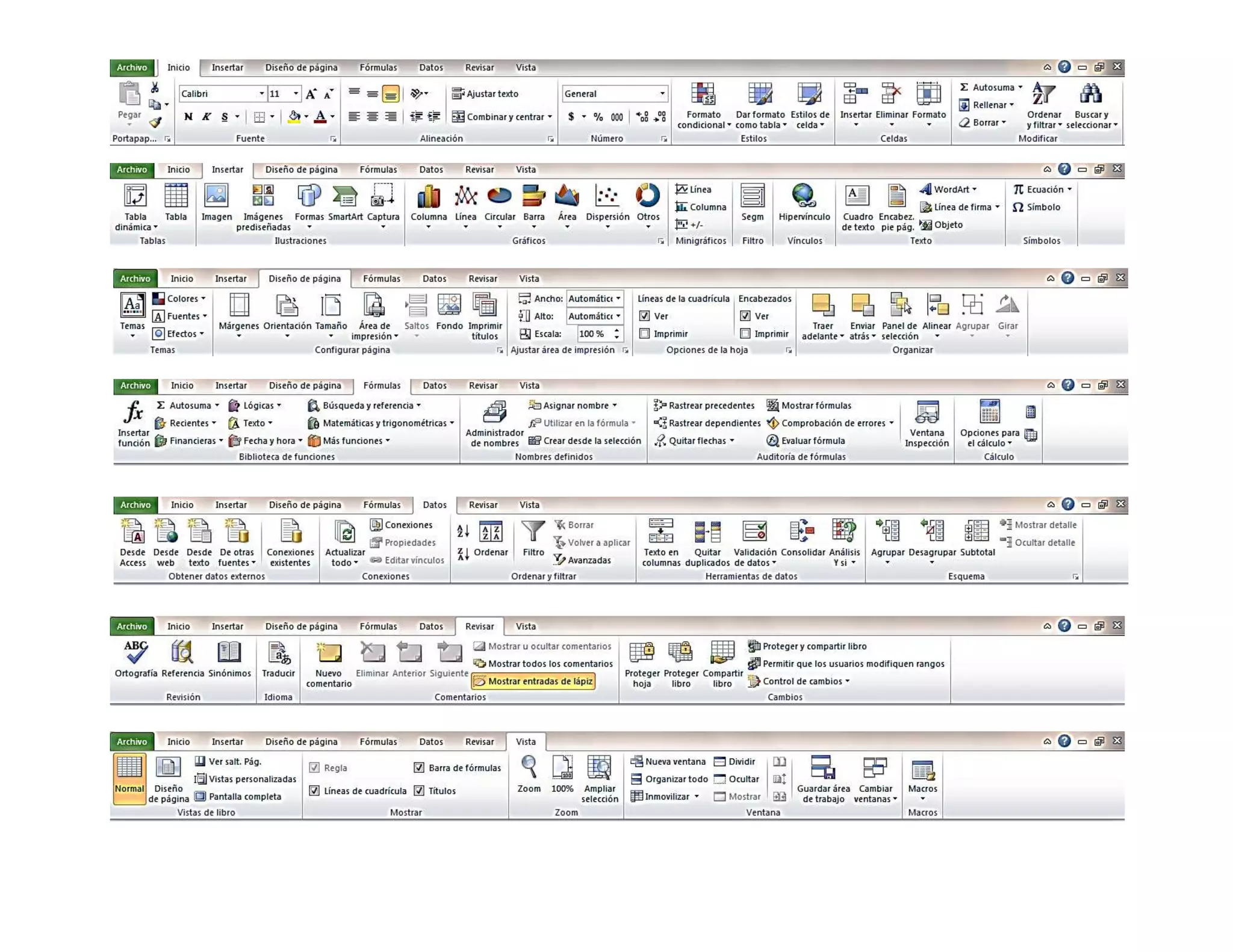Click Guardar área de trabajo
This screenshot has height=952, width=1233.
[823, 780]
